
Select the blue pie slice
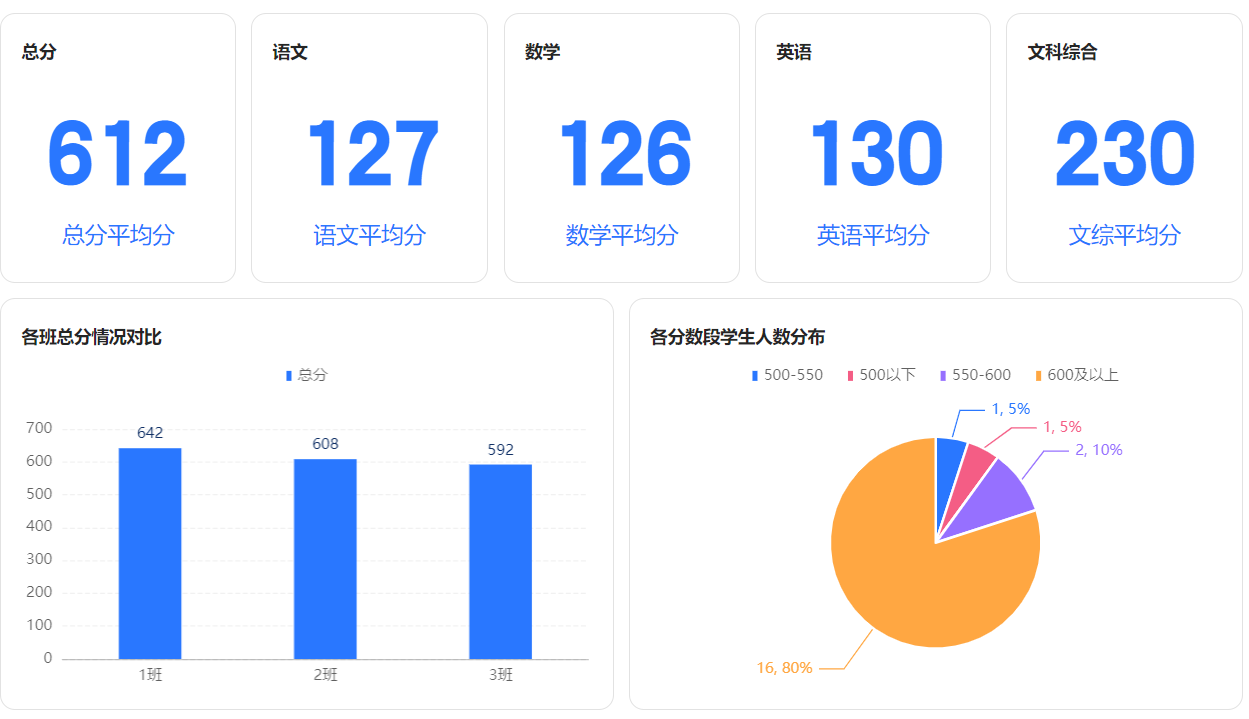[x=948, y=458]
